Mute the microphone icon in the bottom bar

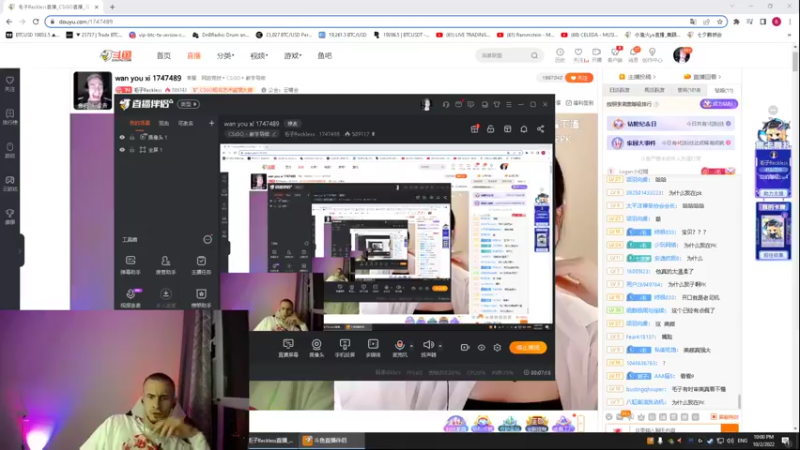pyautogui.click(x=399, y=345)
